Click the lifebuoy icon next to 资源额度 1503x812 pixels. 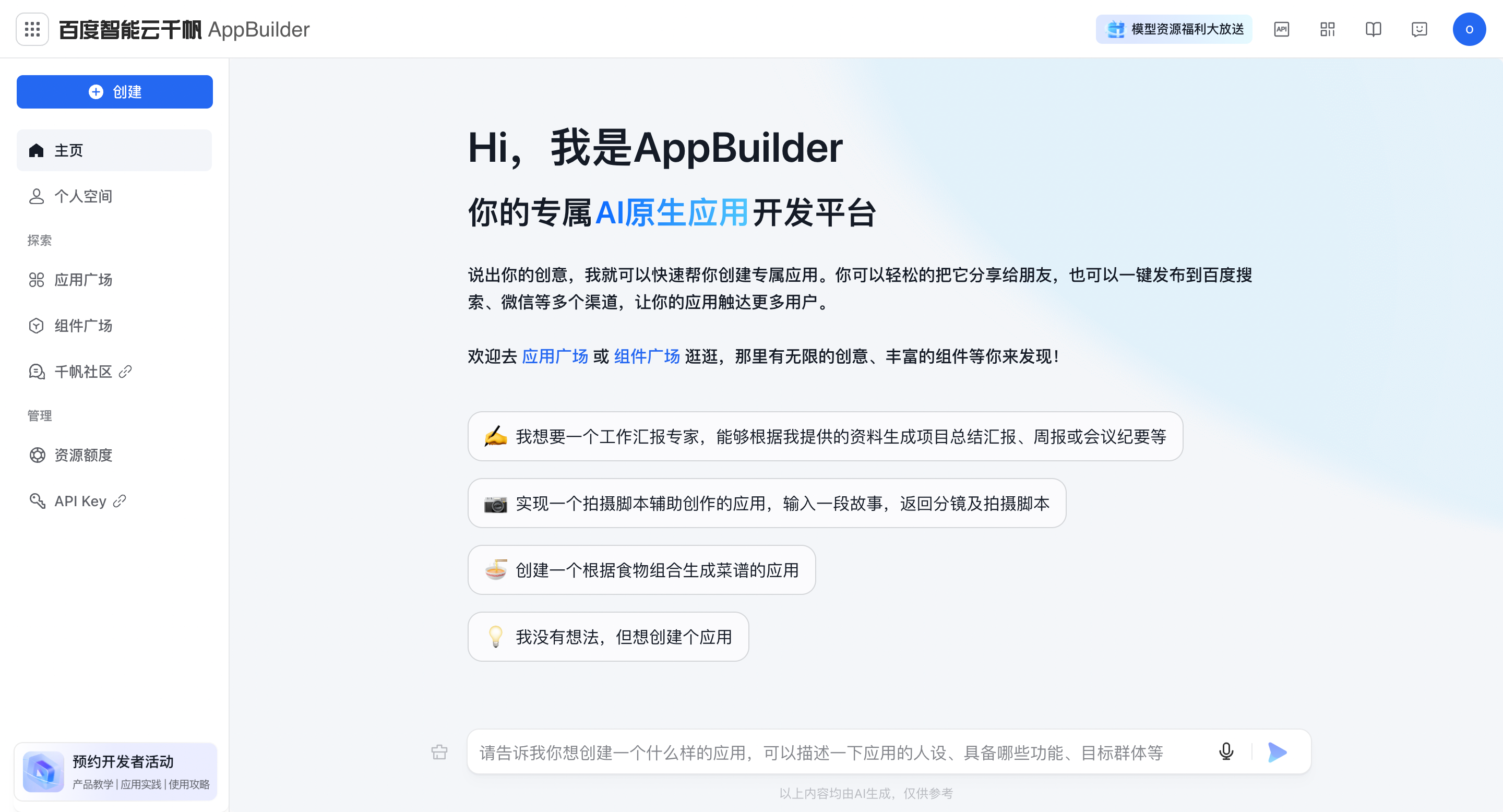coord(37,455)
